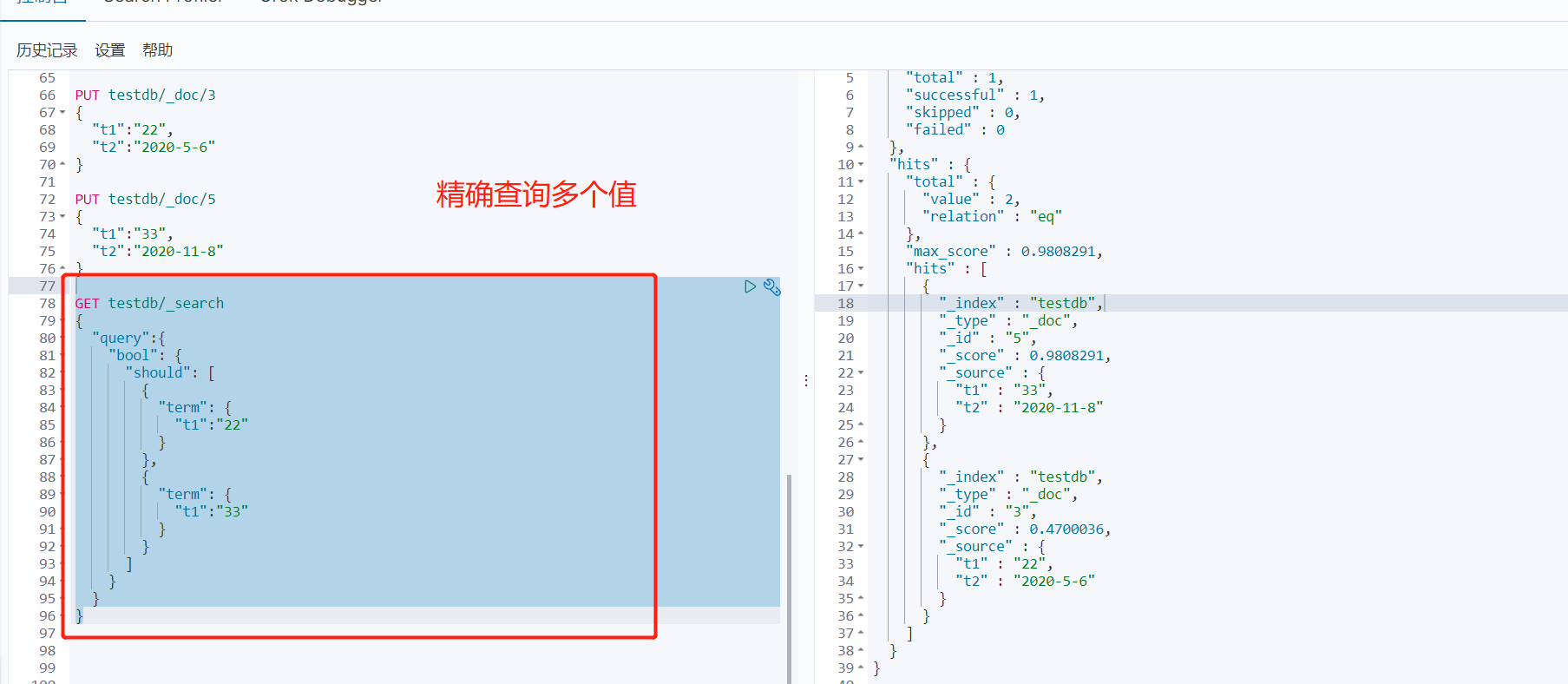Open 历史记录 history menu
The image size is (1568, 684).
(x=47, y=50)
